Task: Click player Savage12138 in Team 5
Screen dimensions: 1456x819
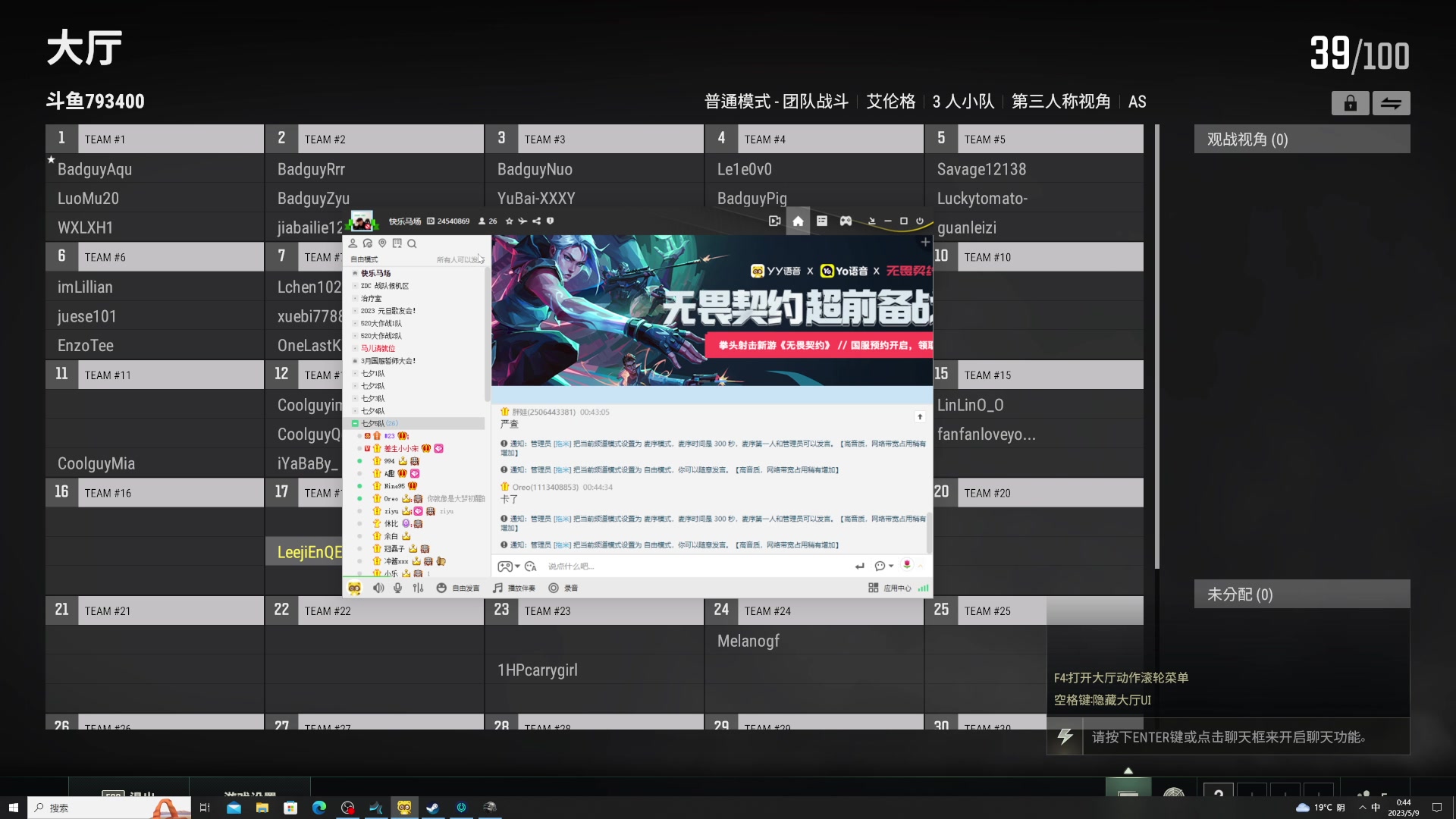Action: [981, 169]
